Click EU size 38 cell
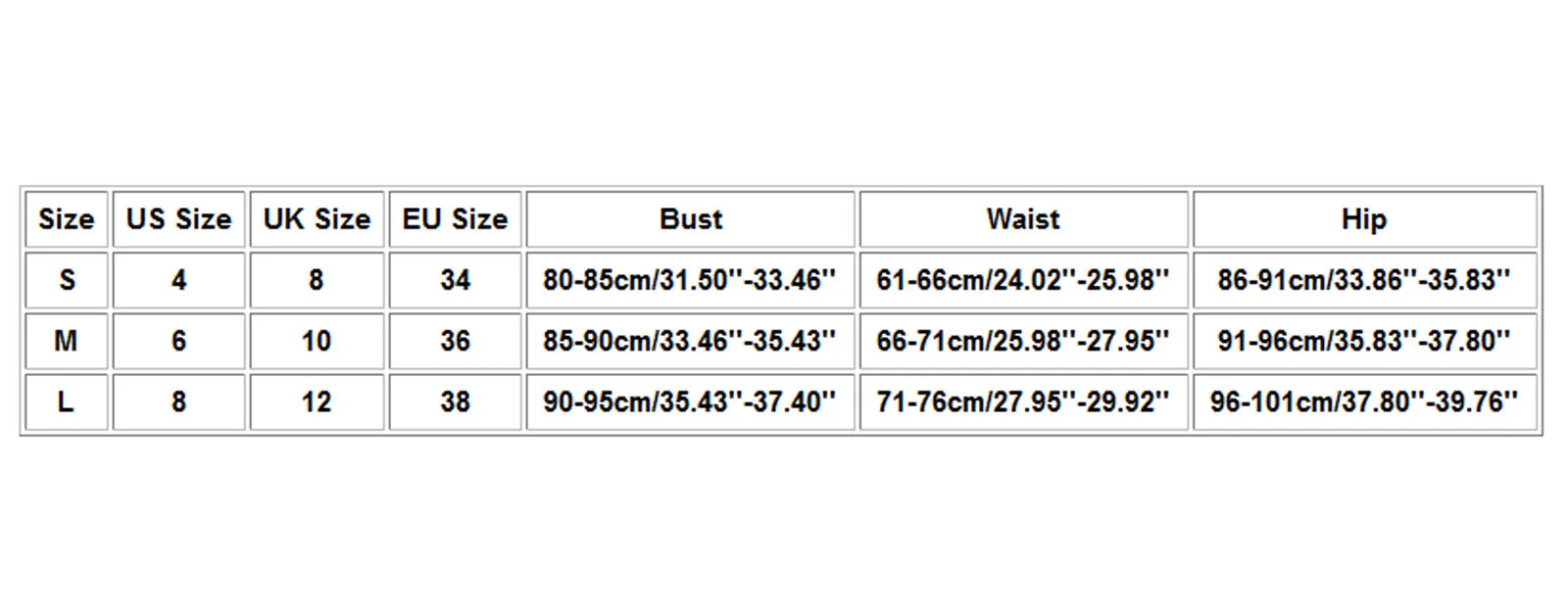The height and width of the screenshot is (614, 1568). coord(455,401)
